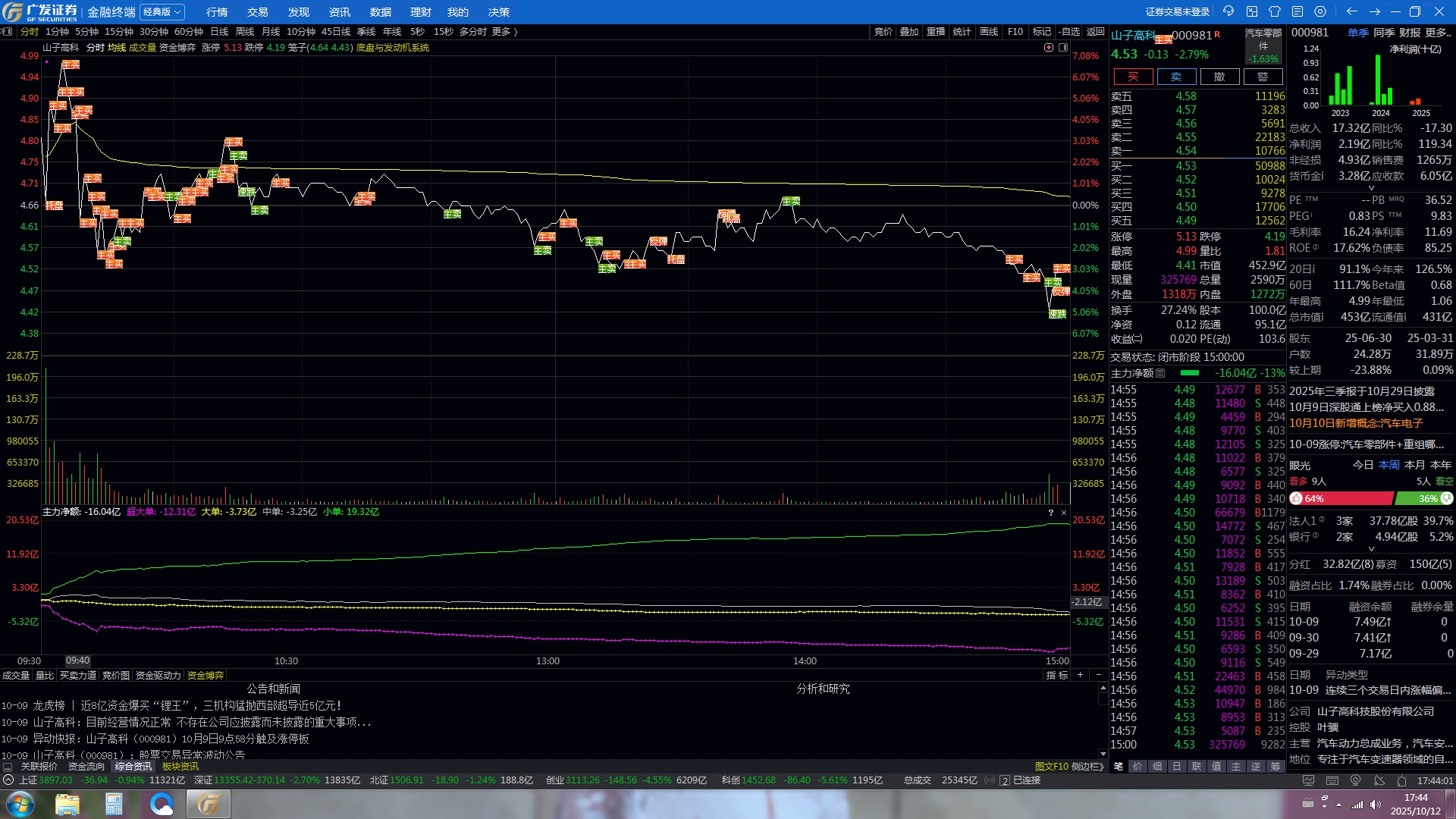Navigate back with left arrow icon
The image size is (1456, 819).
coord(1351,11)
